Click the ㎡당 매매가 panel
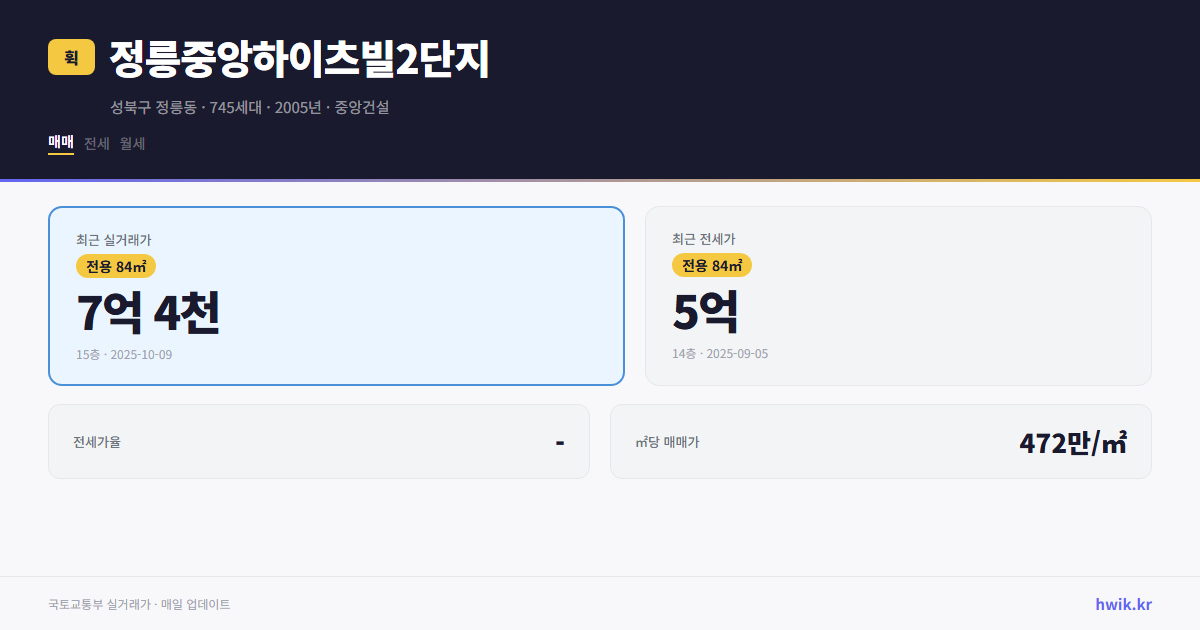 (879, 441)
